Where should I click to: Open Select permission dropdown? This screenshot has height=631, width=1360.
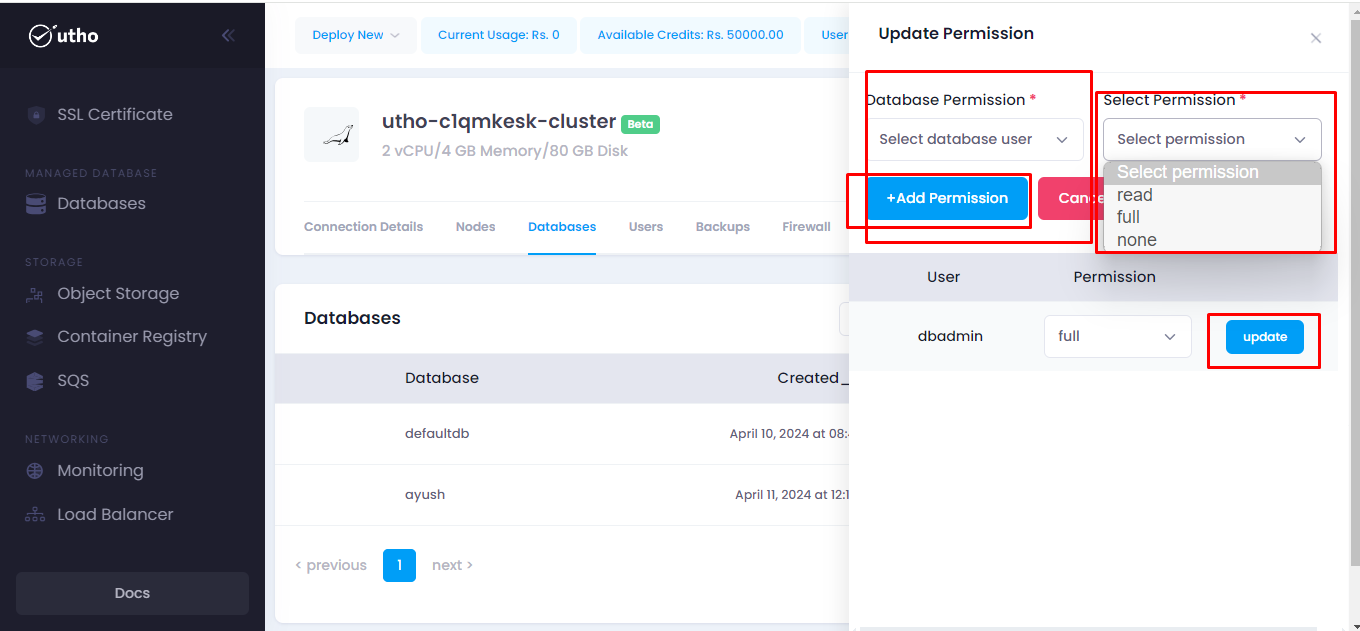[x=1212, y=139]
